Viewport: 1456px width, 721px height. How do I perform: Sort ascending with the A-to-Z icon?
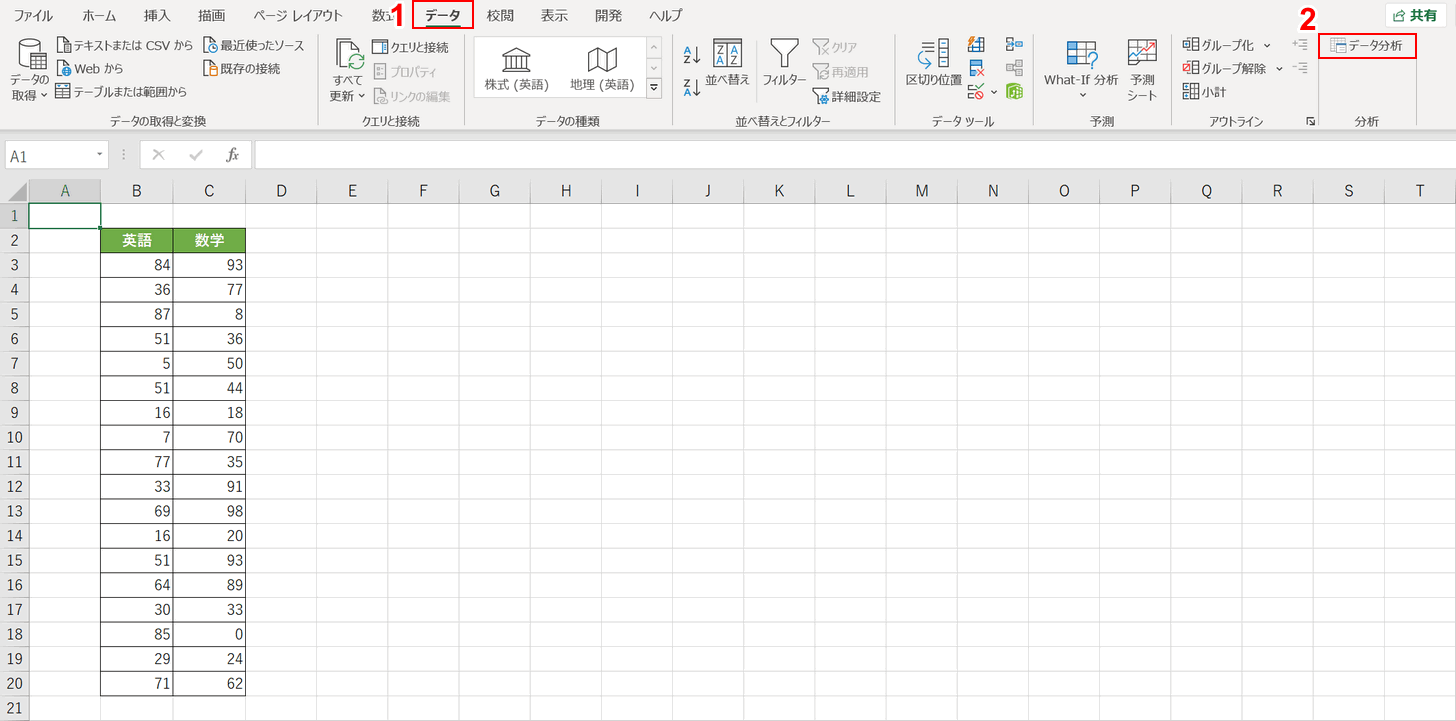pyautogui.click(x=692, y=54)
